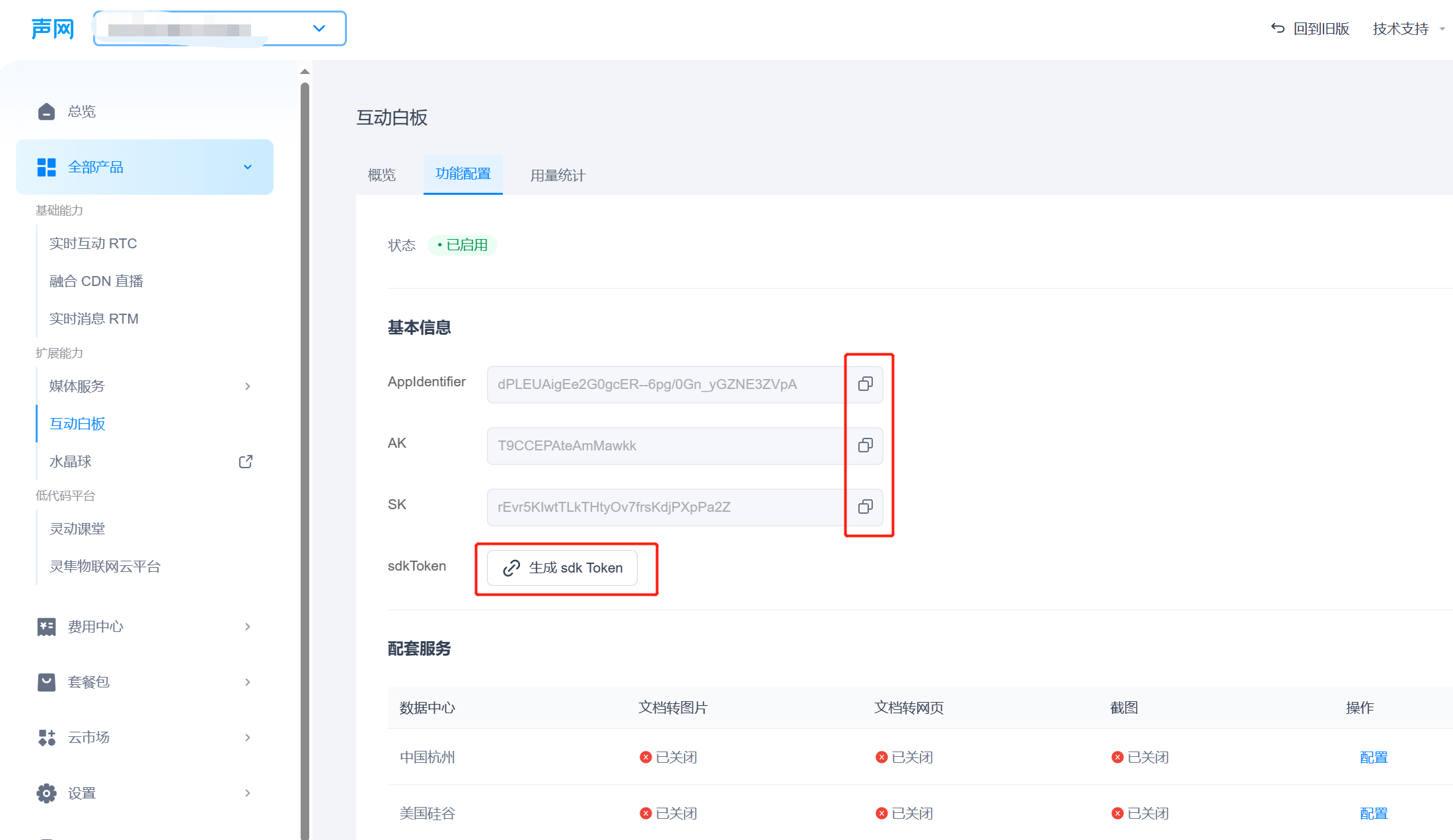1453x840 pixels.
Task: Open 灵隼物联网云平台 in the sidebar
Action: tap(105, 567)
